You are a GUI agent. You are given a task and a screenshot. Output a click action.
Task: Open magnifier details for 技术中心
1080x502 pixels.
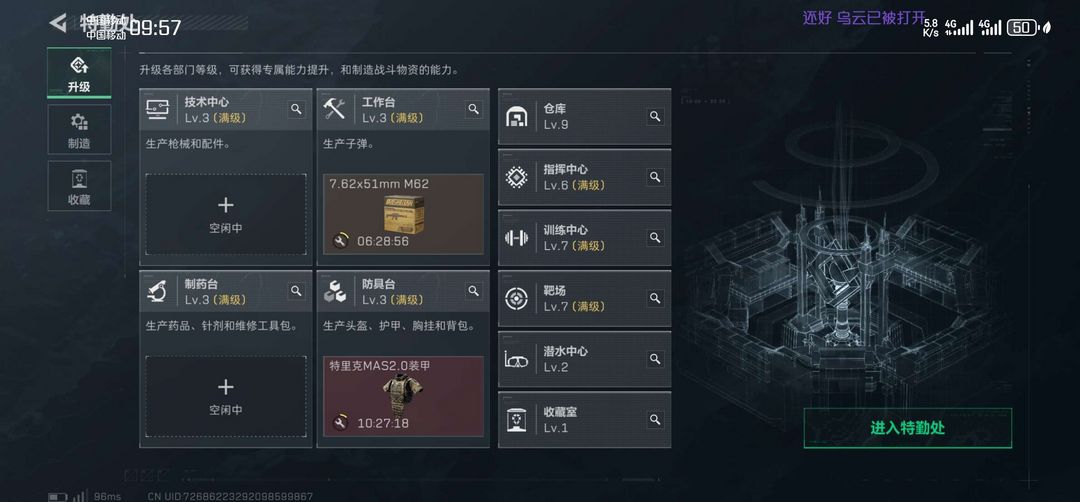[297, 109]
